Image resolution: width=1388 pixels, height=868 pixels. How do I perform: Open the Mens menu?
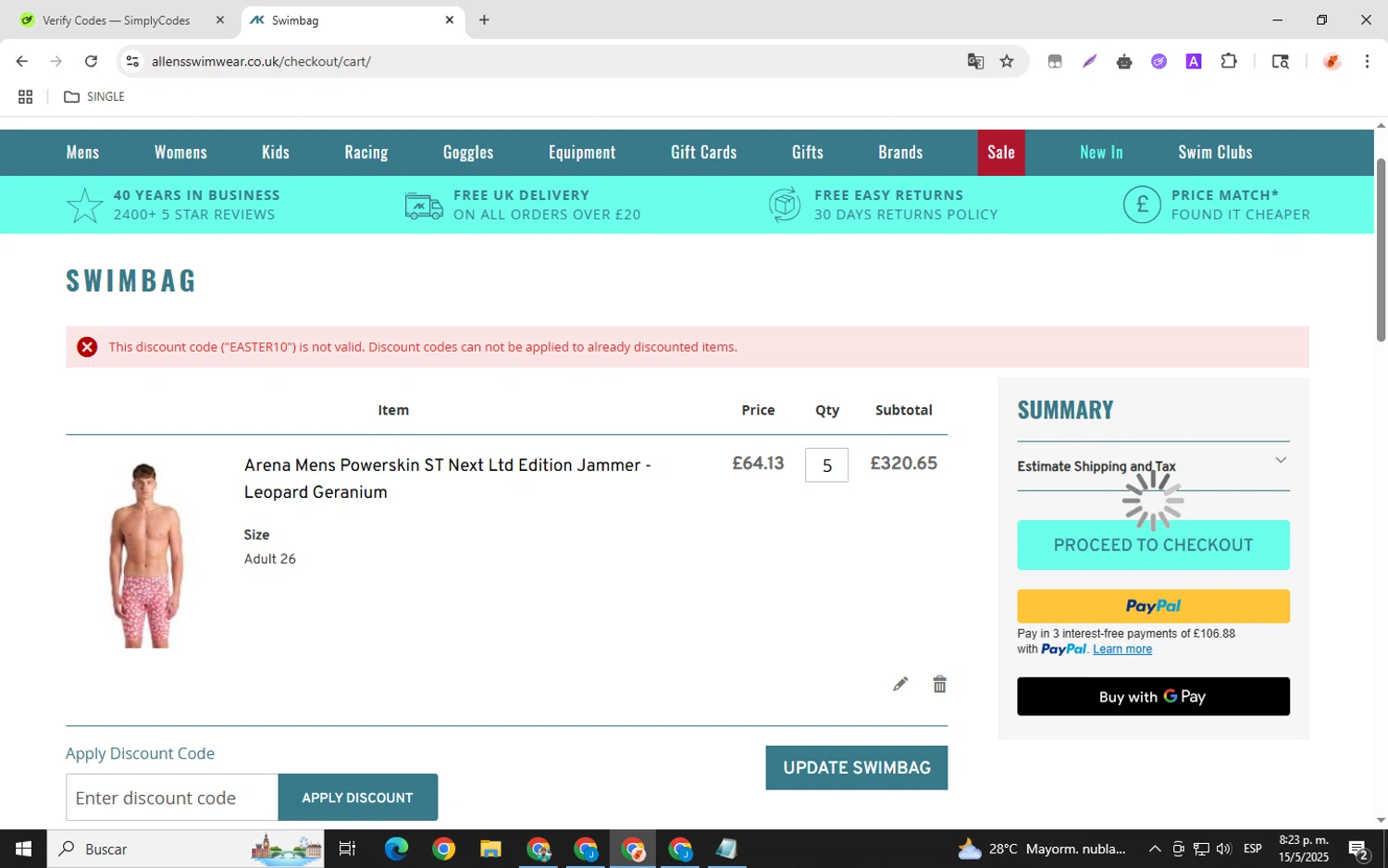pyautogui.click(x=82, y=153)
